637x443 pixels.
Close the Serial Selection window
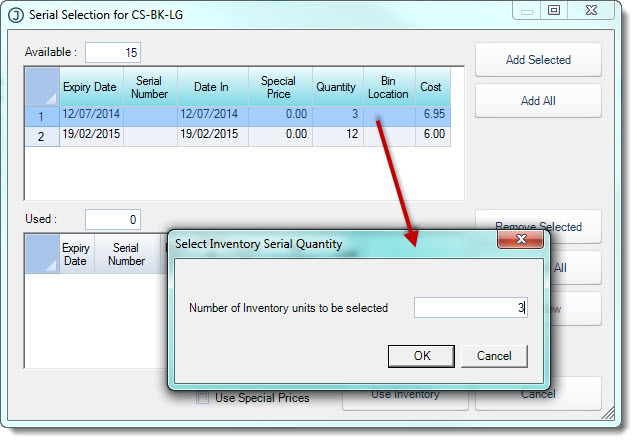click(x=591, y=10)
